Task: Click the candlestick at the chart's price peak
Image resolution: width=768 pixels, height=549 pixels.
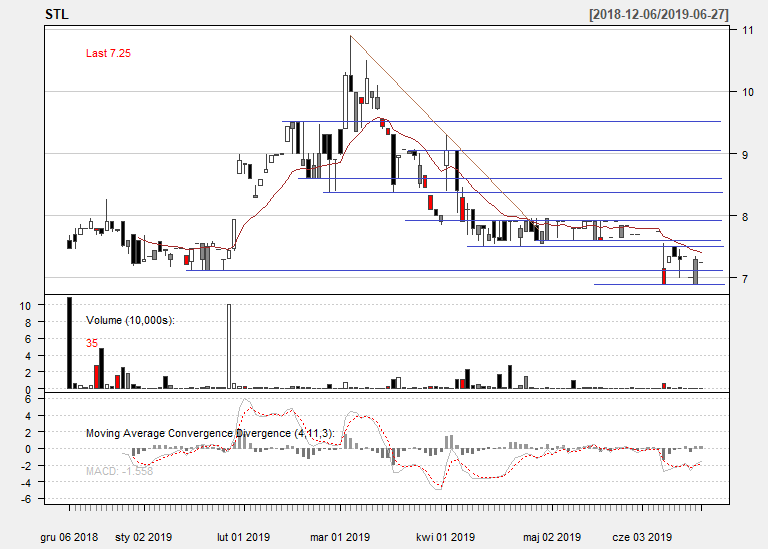Action: tap(351, 64)
